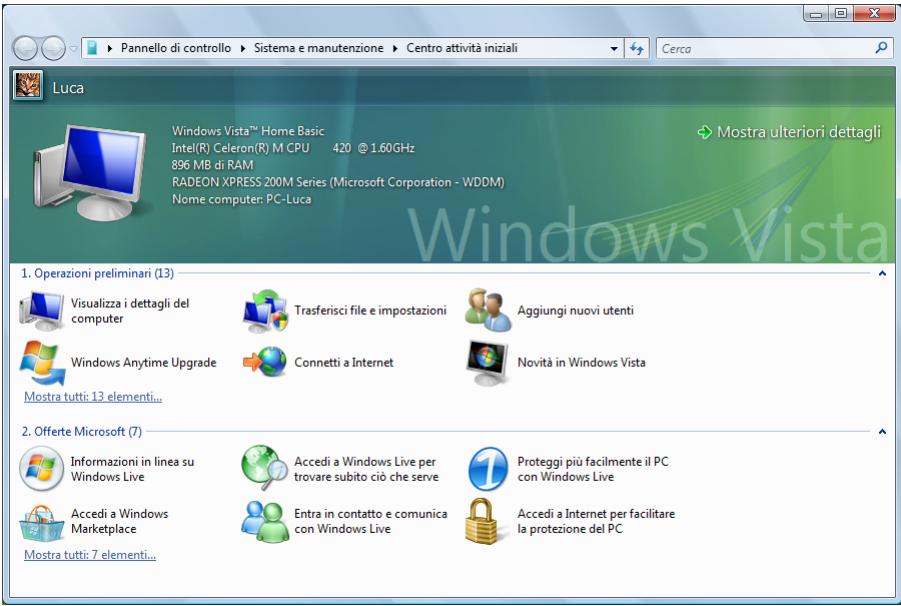Click Proteggi più facilmente il PC label
The width and height of the screenshot is (901, 606).
click(593, 469)
